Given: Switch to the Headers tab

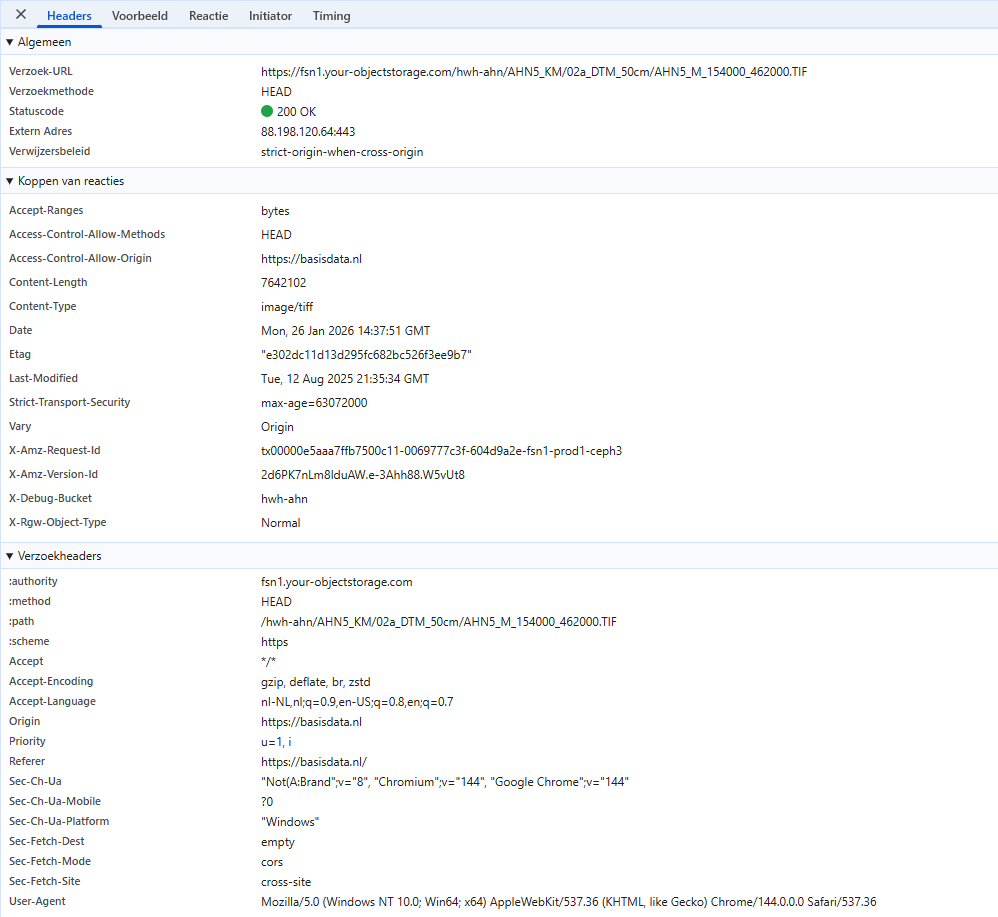Looking at the screenshot, I should tap(69, 16).
